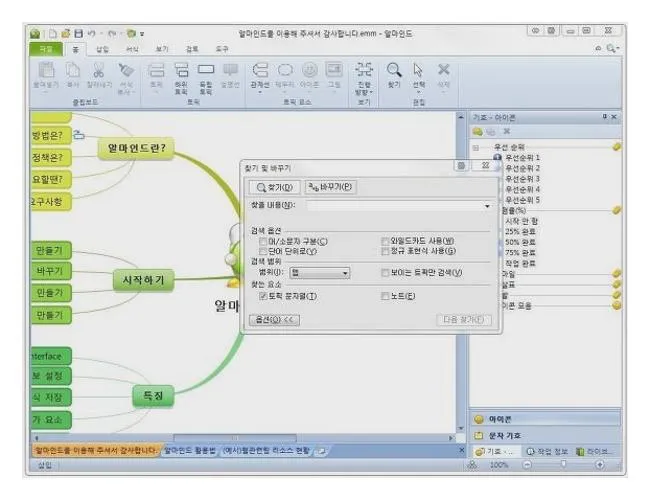Open the (예시)월관현합 리소스 현황 sheet tab
650x500 pixels.
coord(266,451)
